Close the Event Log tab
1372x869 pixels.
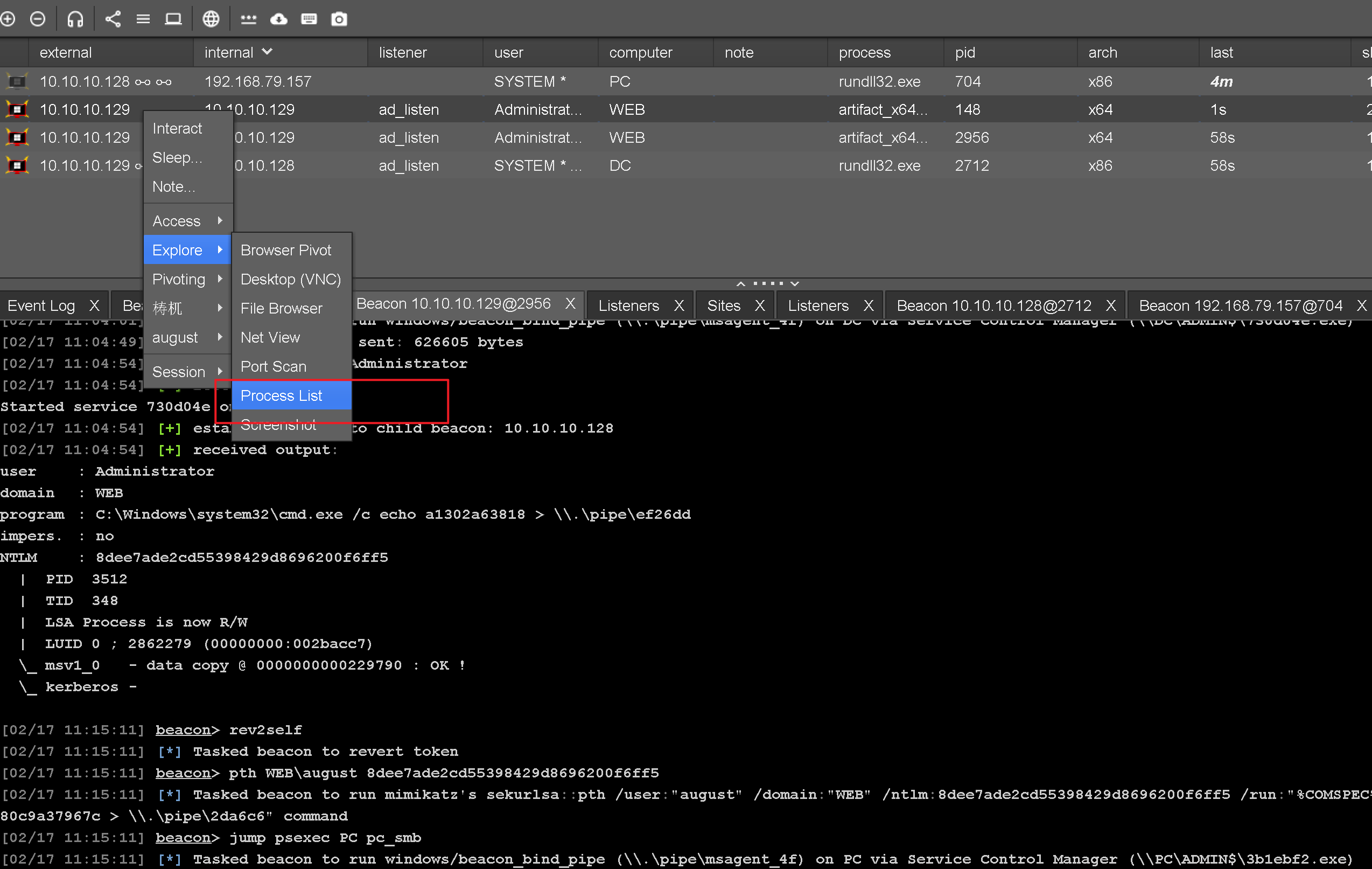[x=95, y=305]
